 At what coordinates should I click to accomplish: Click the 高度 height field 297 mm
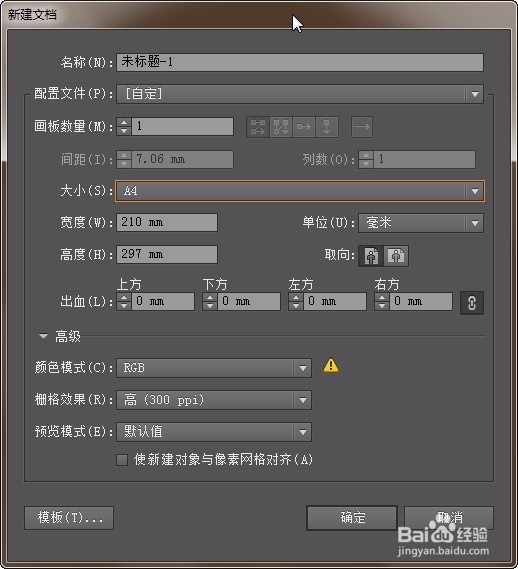[167, 254]
